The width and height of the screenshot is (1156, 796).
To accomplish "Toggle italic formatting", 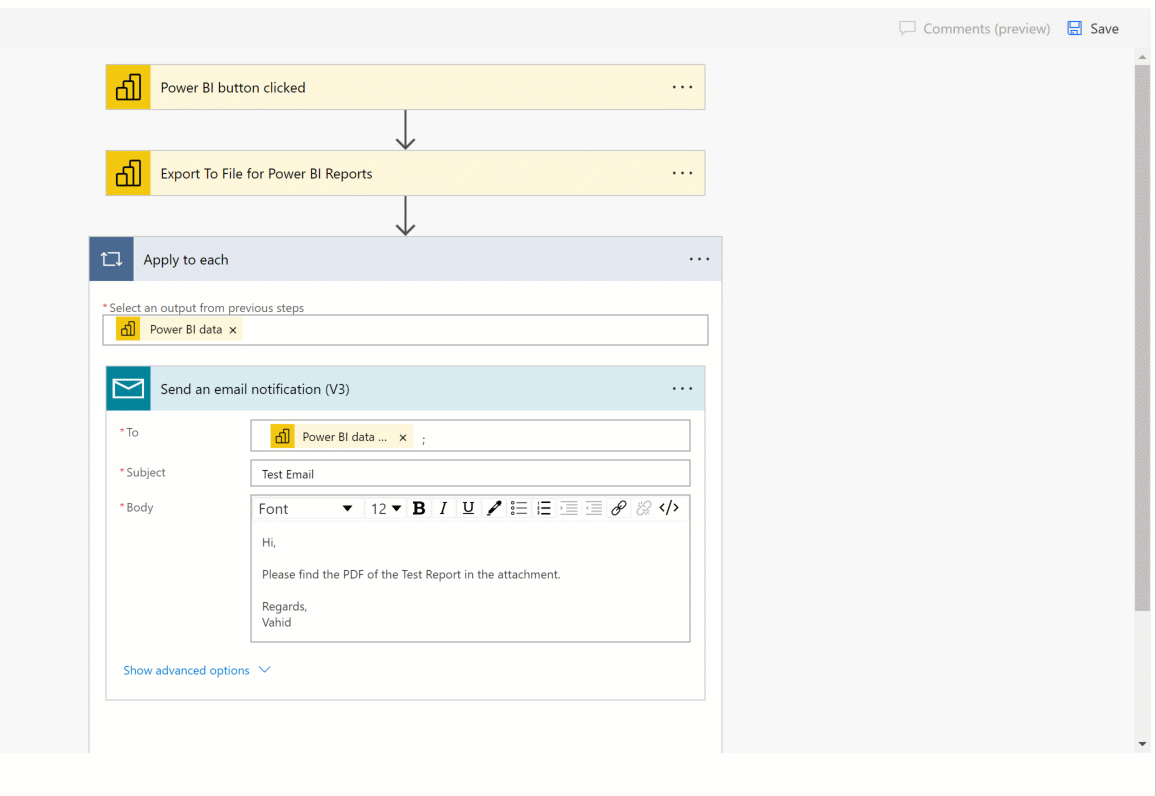I will point(443,509).
